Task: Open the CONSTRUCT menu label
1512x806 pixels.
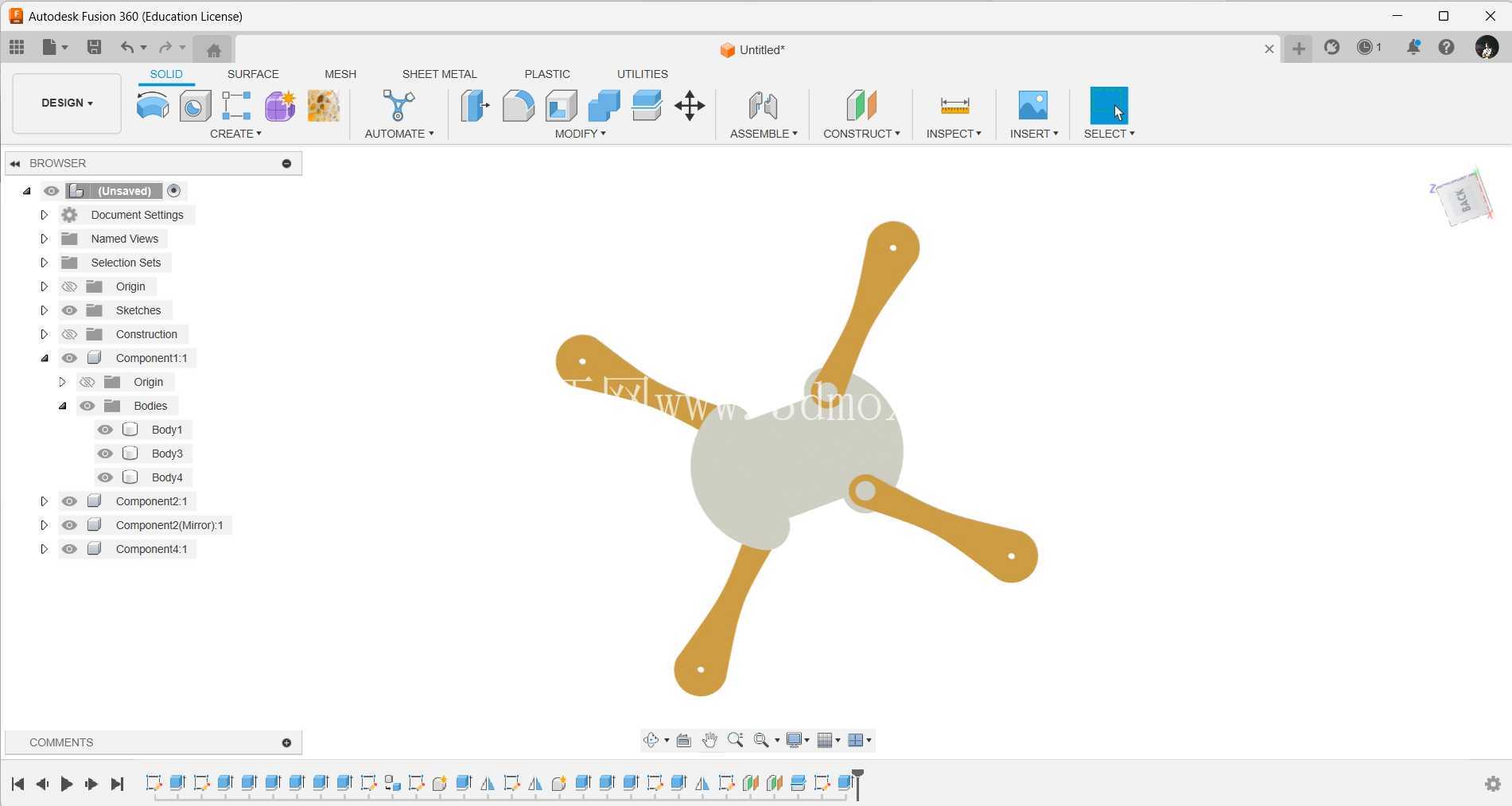Action: tap(861, 134)
